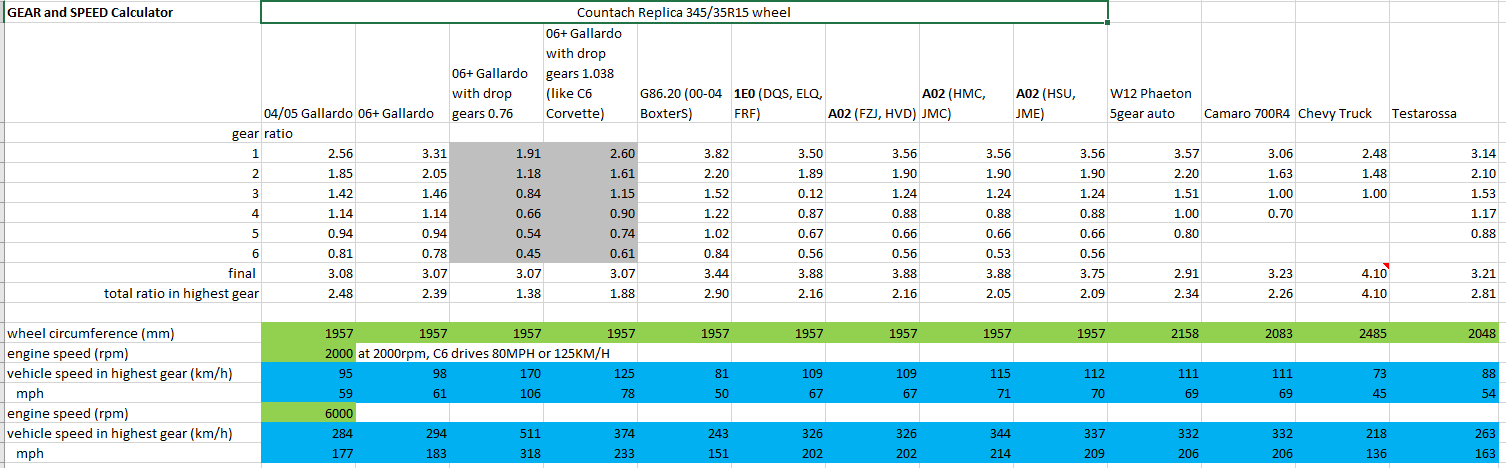Click the 'A02 (HMC, JMC)' header cell
The height and width of the screenshot is (468, 1506).
tap(966, 73)
